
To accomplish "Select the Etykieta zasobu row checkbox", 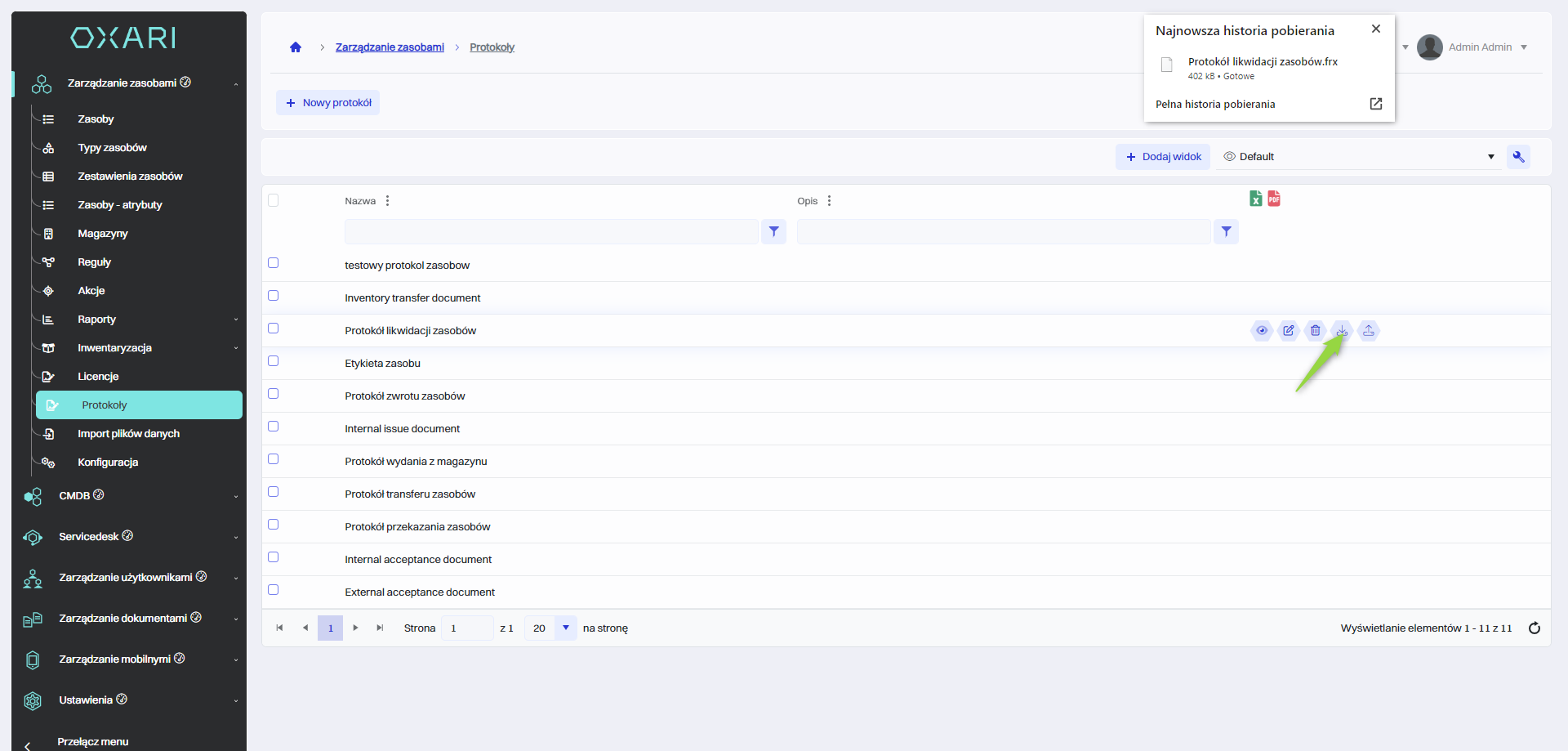I will tap(274, 361).
